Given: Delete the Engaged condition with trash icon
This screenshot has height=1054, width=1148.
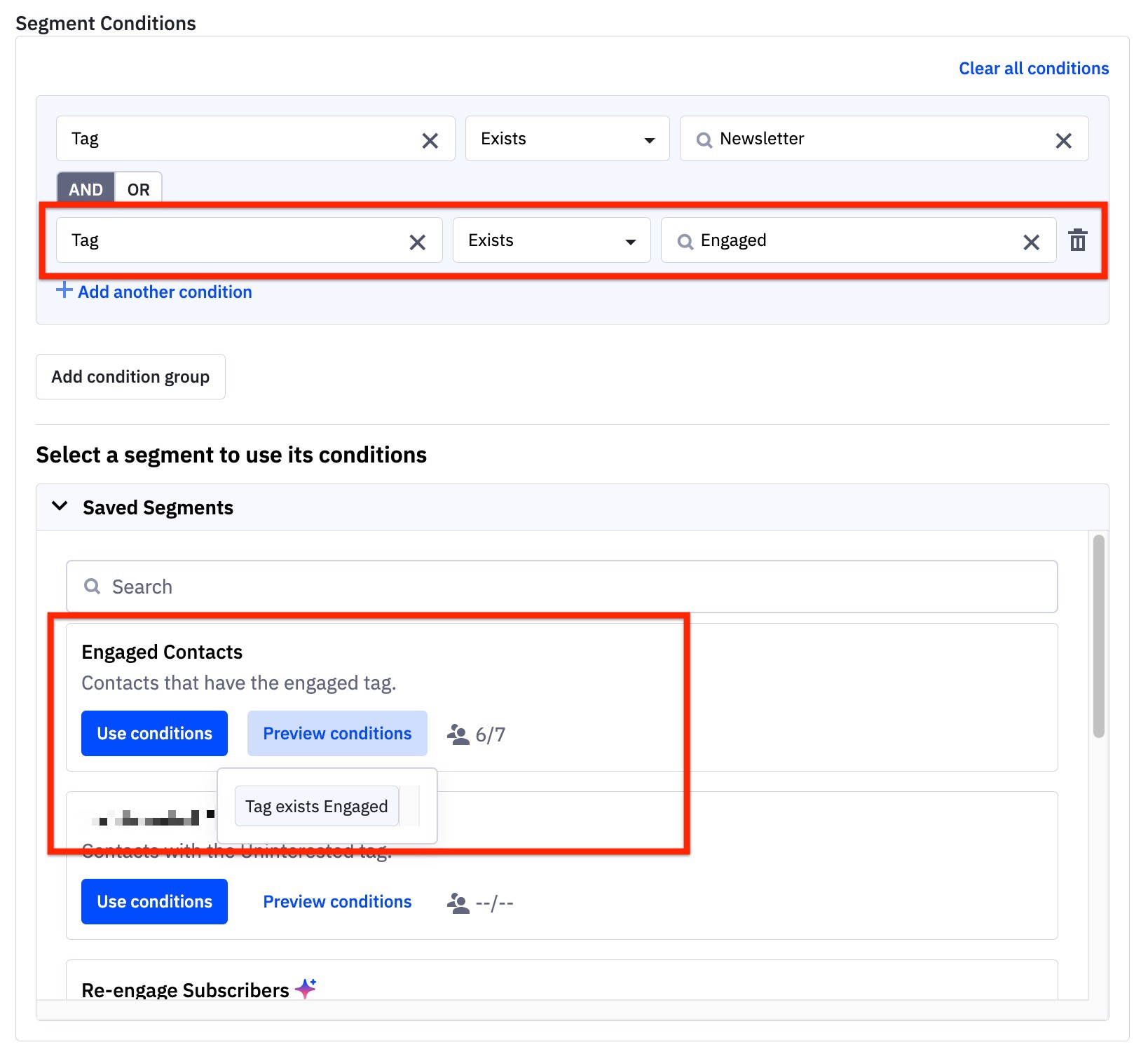Looking at the screenshot, I should click(1077, 240).
